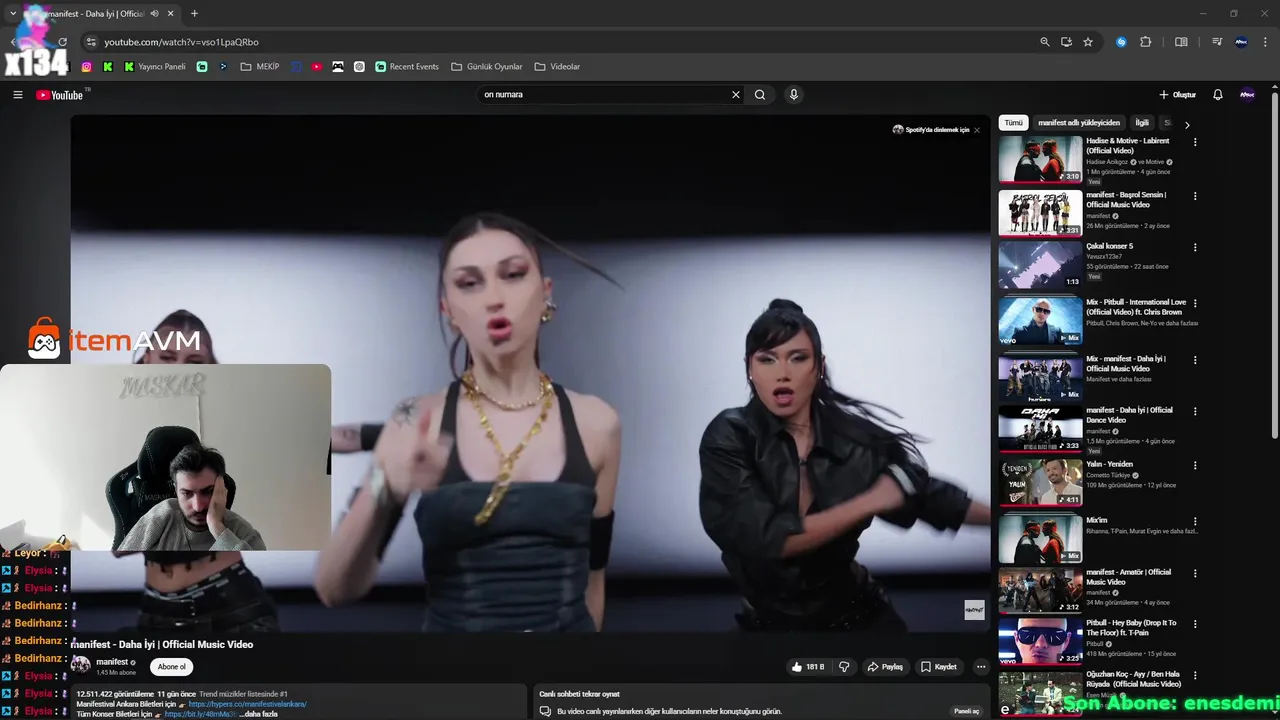Show more filter chips with right arrow

point(1187,125)
